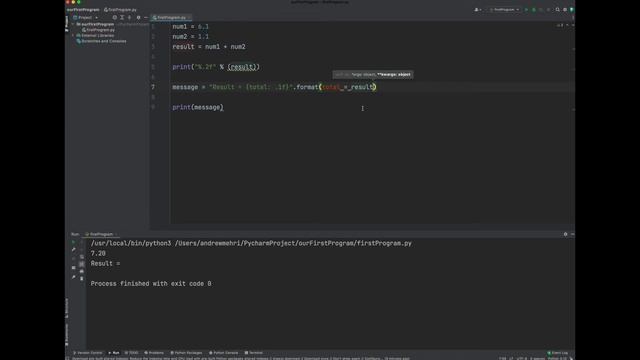Open IDE settings gear in top toolbar

(x=565, y=9)
